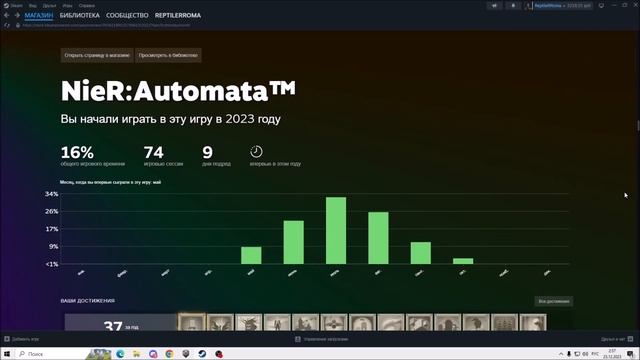The image size is (640, 360).
Task: Expand hidden system tray icons chevron
Action: (561, 354)
